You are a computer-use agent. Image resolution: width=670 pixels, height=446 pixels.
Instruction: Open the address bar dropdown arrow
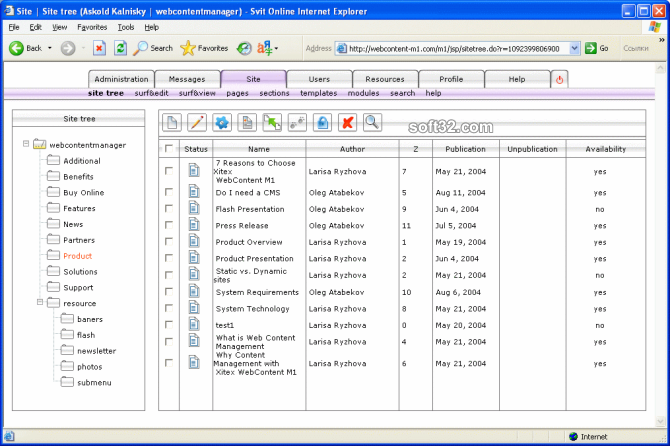point(574,48)
